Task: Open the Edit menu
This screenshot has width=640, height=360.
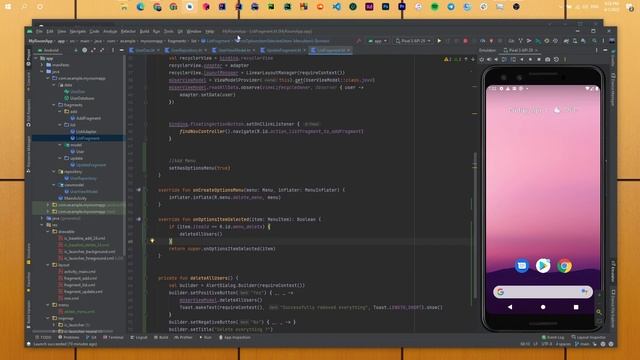Action: pyautogui.click(x=50, y=31)
